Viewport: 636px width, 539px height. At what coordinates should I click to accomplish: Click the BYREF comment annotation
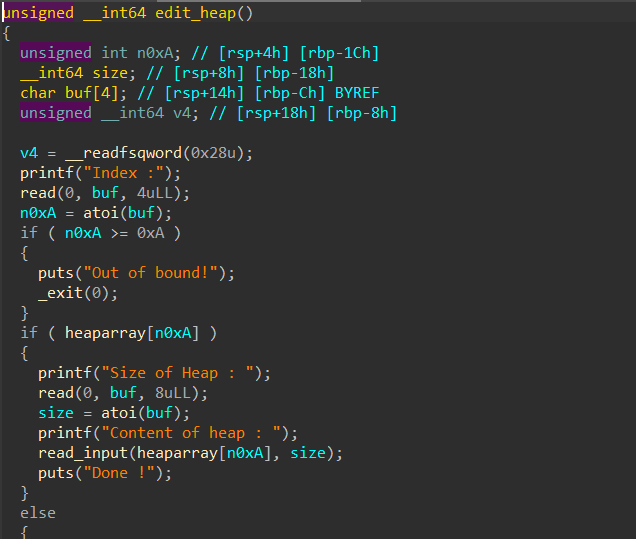click(357, 93)
